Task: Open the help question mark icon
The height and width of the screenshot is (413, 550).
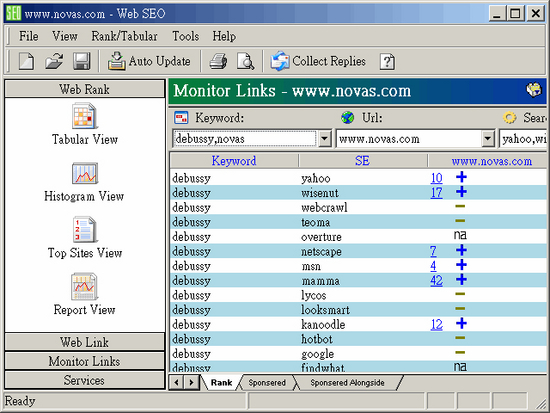Action: 387,62
